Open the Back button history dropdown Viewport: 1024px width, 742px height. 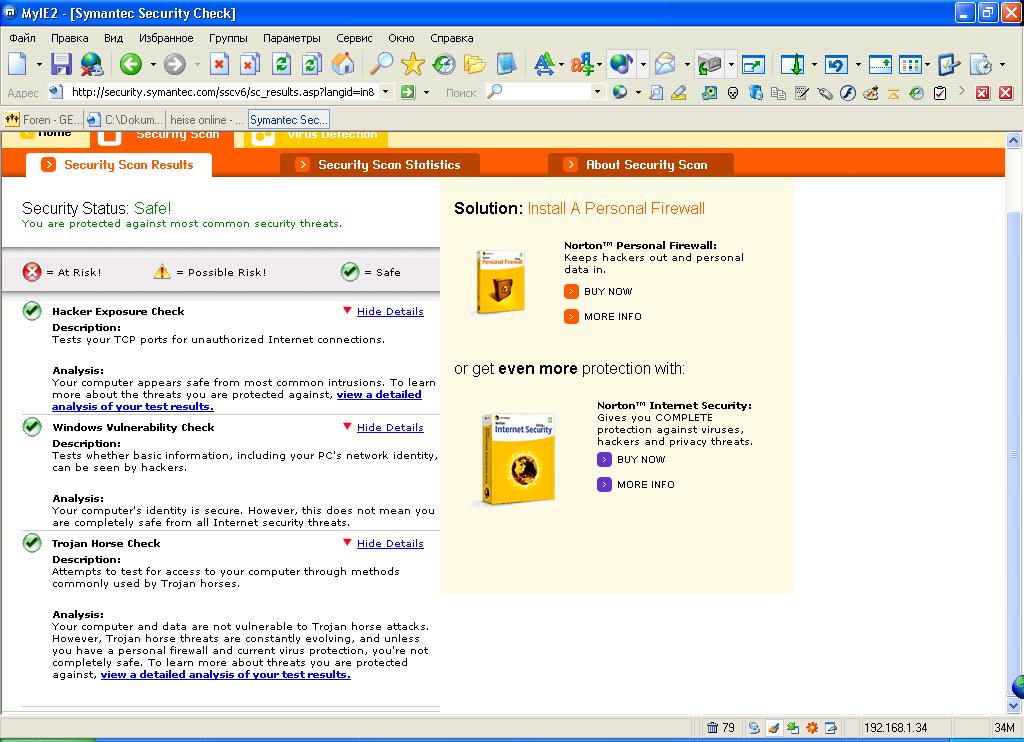click(x=153, y=64)
